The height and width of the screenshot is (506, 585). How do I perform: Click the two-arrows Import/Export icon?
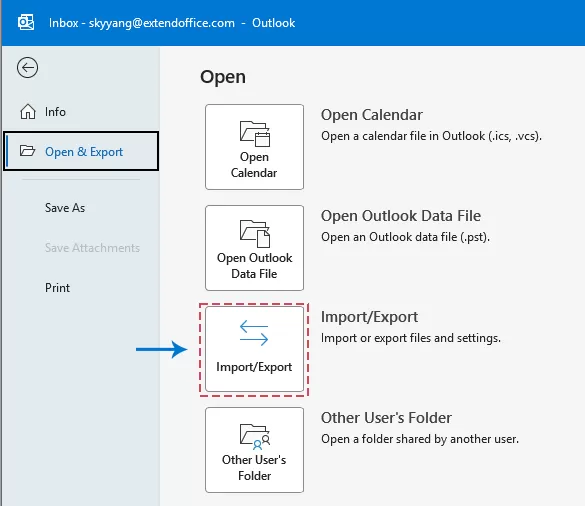pos(254,333)
